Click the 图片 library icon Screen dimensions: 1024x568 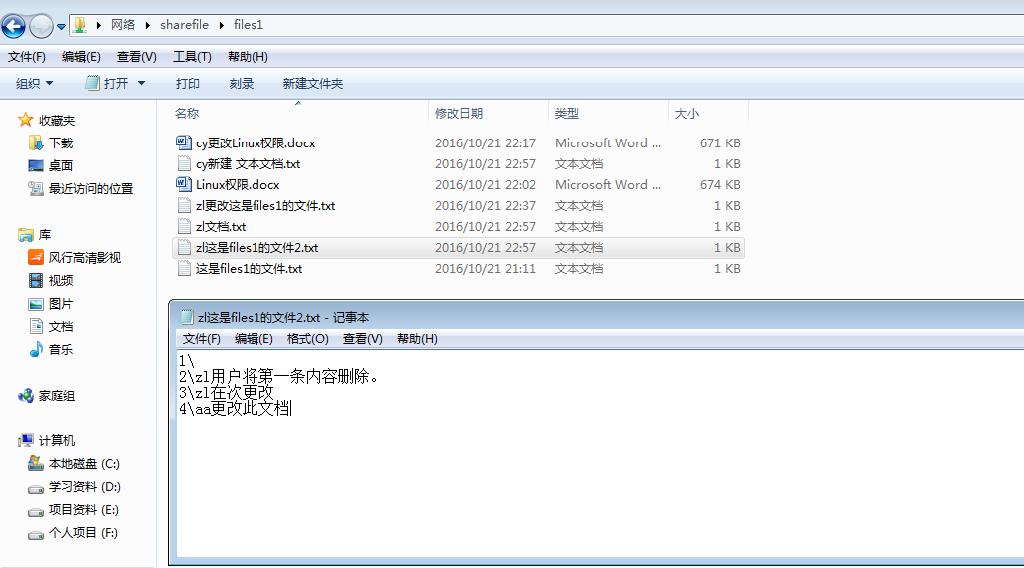(x=36, y=304)
